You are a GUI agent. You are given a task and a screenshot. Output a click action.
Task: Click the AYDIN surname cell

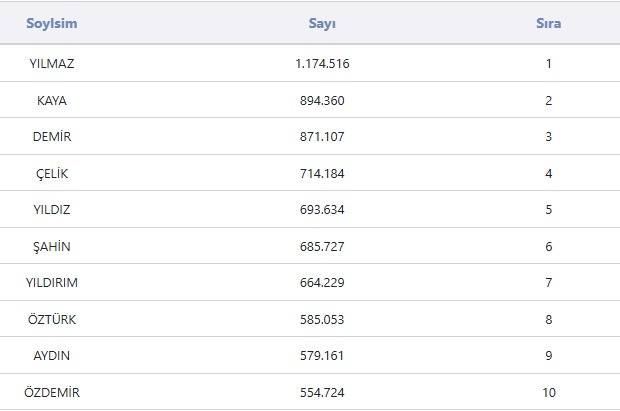pyautogui.click(x=52, y=356)
